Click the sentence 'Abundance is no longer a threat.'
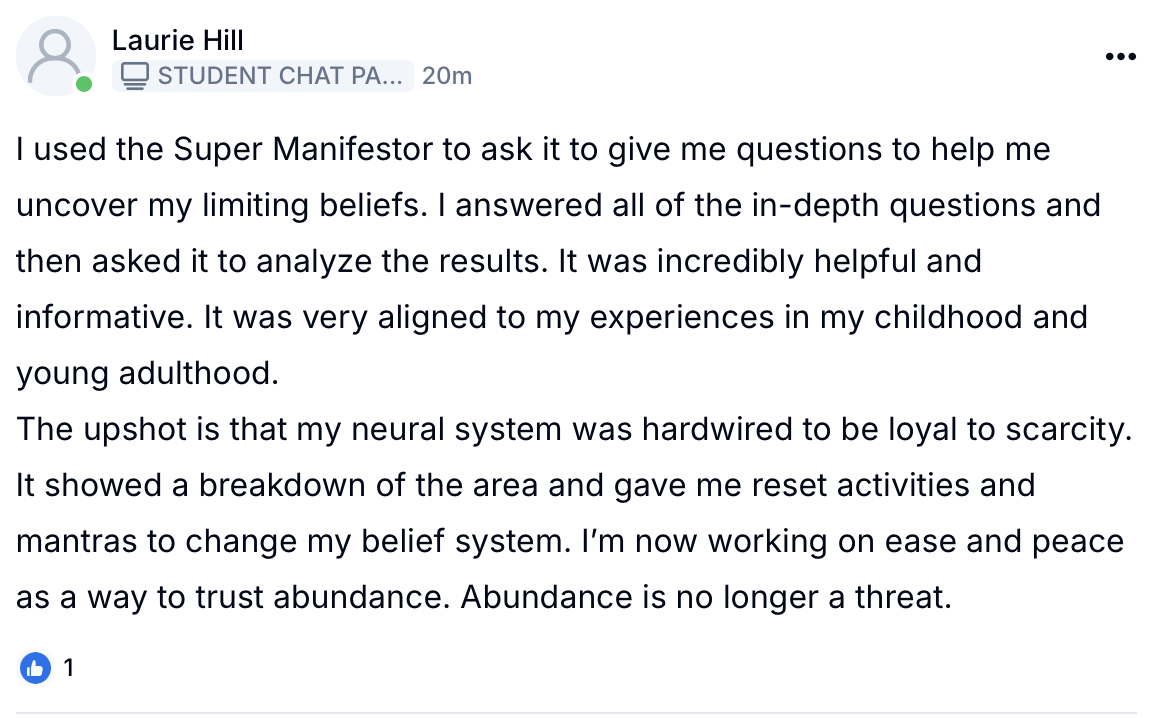This screenshot has height=718, width=1160. (x=703, y=598)
